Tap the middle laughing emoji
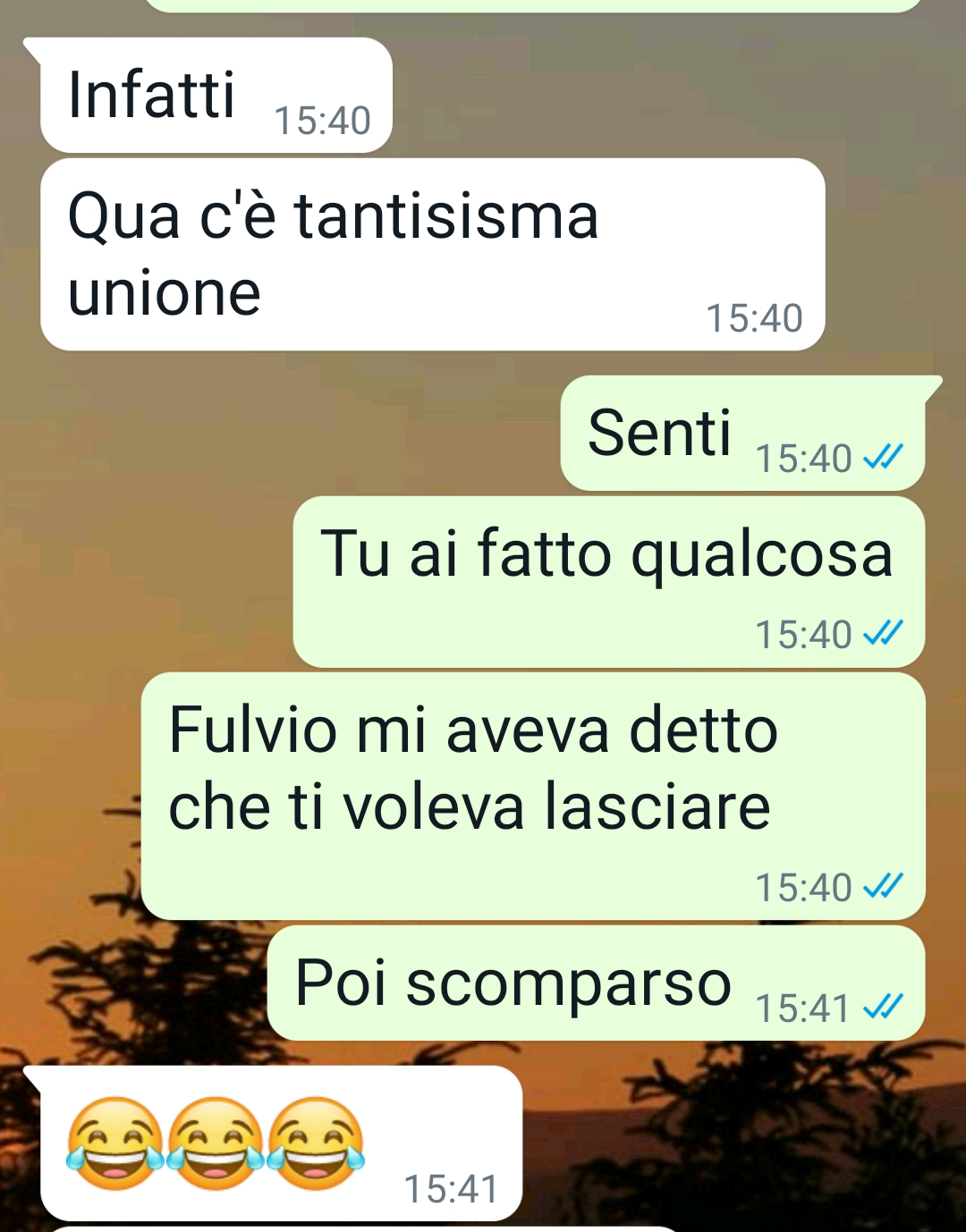Image resolution: width=966 pixels, height=1232 pixels. [216, 1143]
